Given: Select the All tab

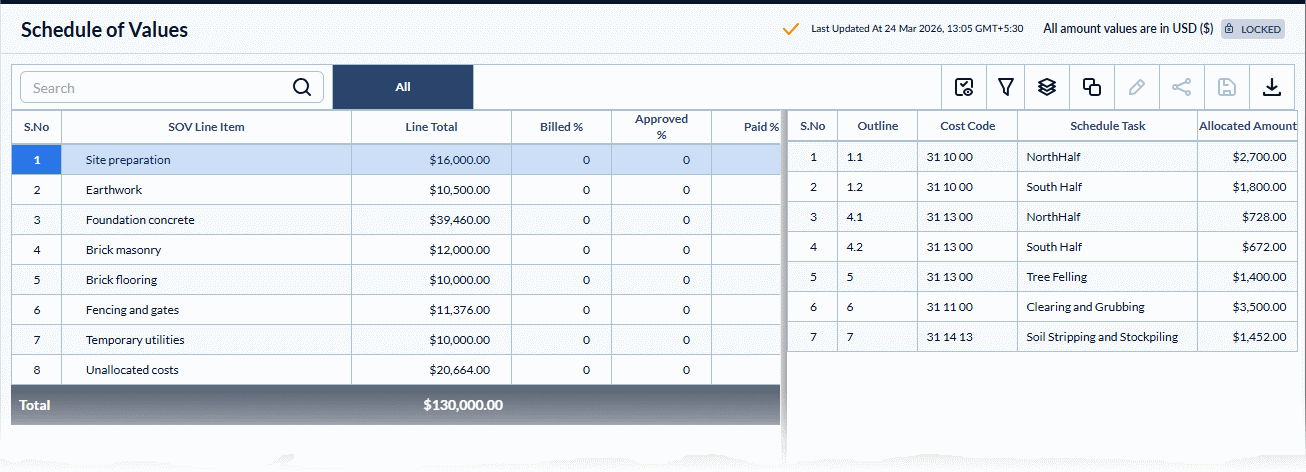Looking at the screenshot, I should pyautogui.click(x=402, y=87).
